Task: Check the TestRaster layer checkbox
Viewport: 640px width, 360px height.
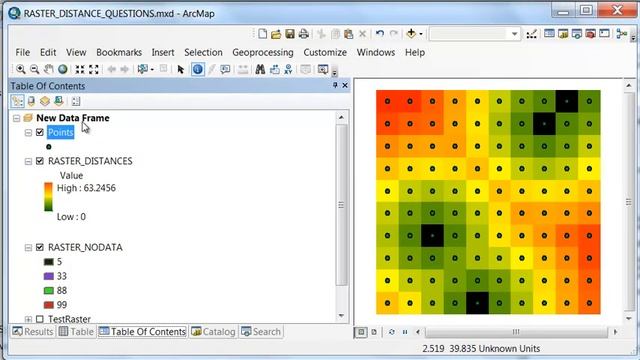Action: (40, 319)
